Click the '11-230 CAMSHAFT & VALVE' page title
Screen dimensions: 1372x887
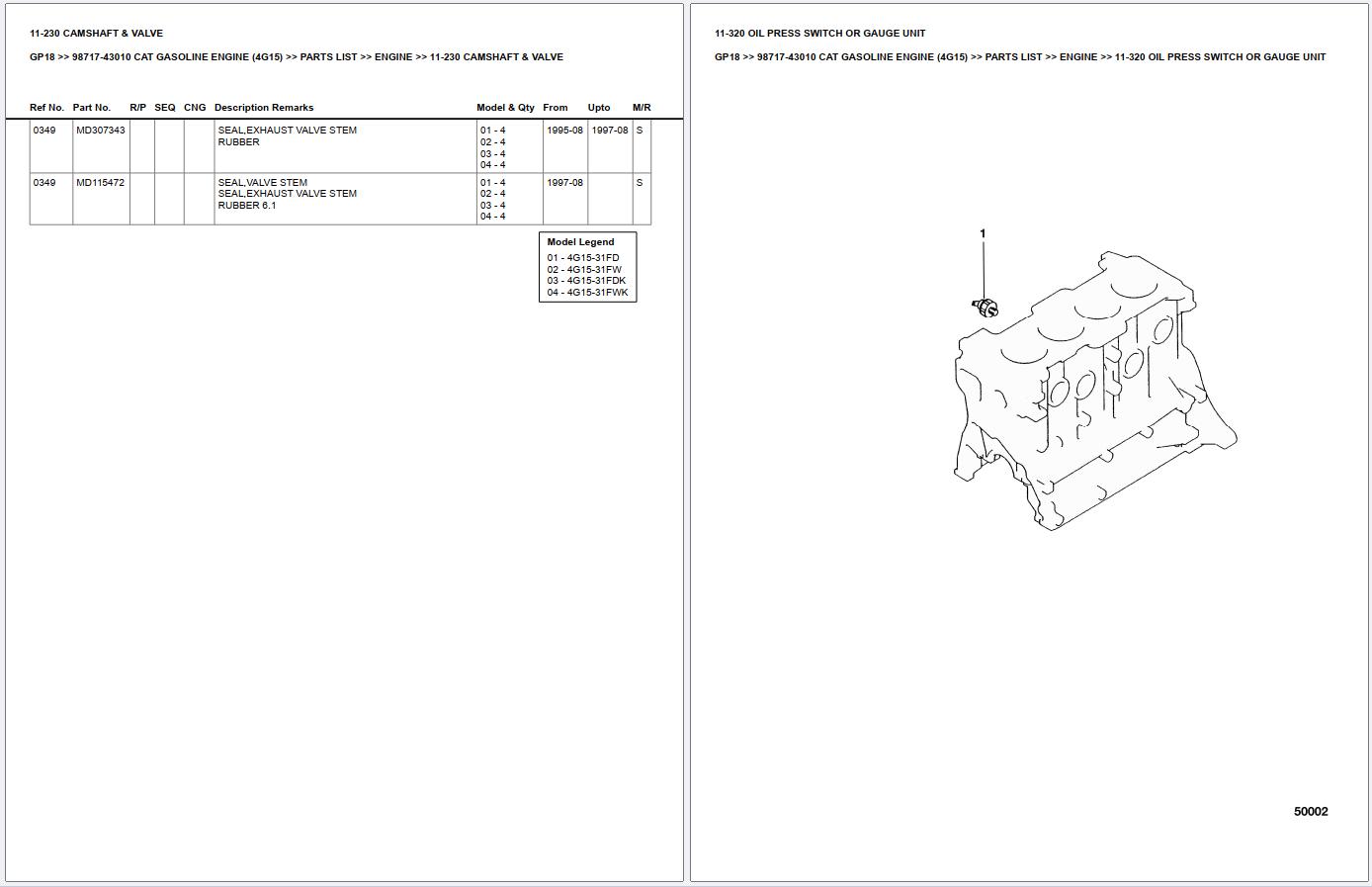click(96, 34)
